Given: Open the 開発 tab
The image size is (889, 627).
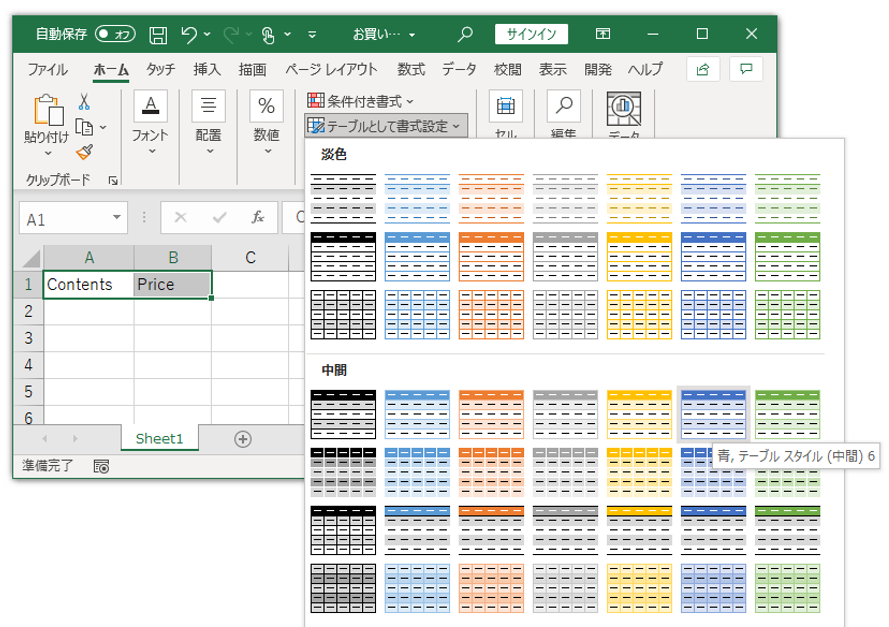Looking at the screenshot, I should pyautogui.click(x=598, y=69).
